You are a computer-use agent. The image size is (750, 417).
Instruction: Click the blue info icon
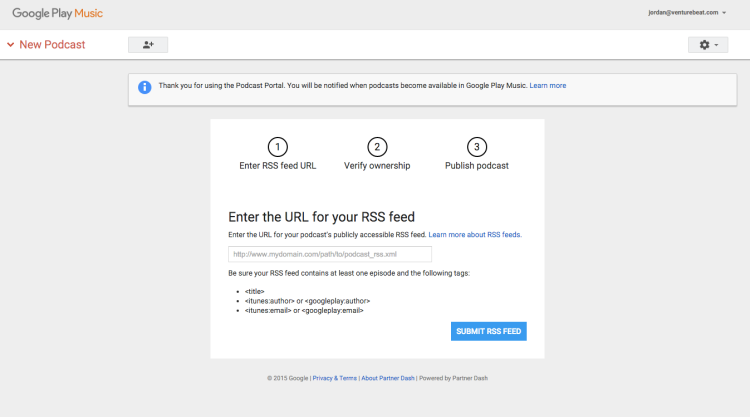(x=144, y=87)
